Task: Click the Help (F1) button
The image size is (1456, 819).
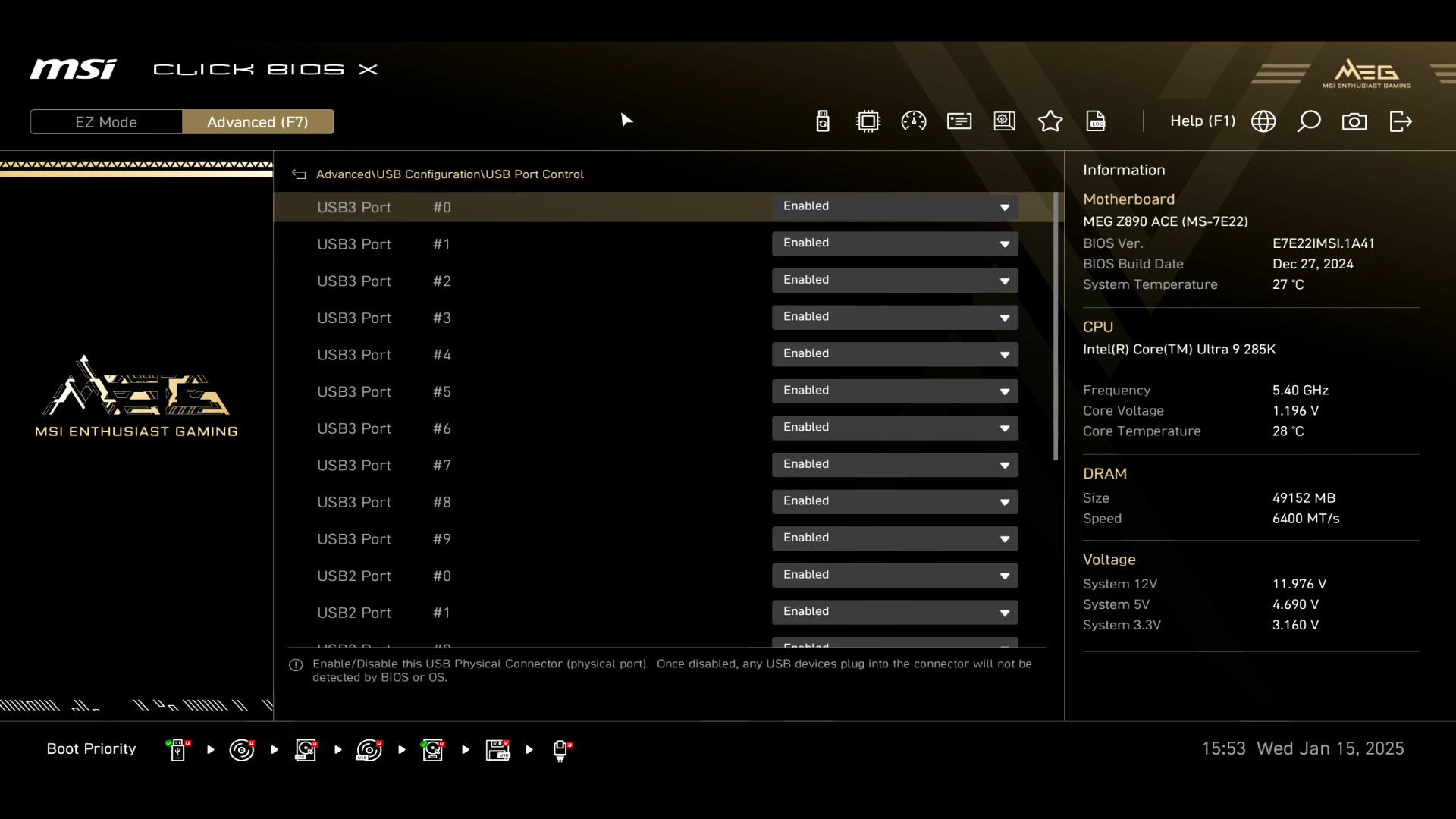Action: pos(1202,121)
